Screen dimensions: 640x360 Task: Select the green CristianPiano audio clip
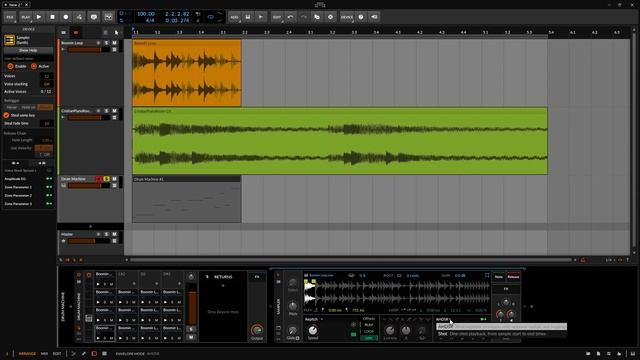(x=340, y=141)
